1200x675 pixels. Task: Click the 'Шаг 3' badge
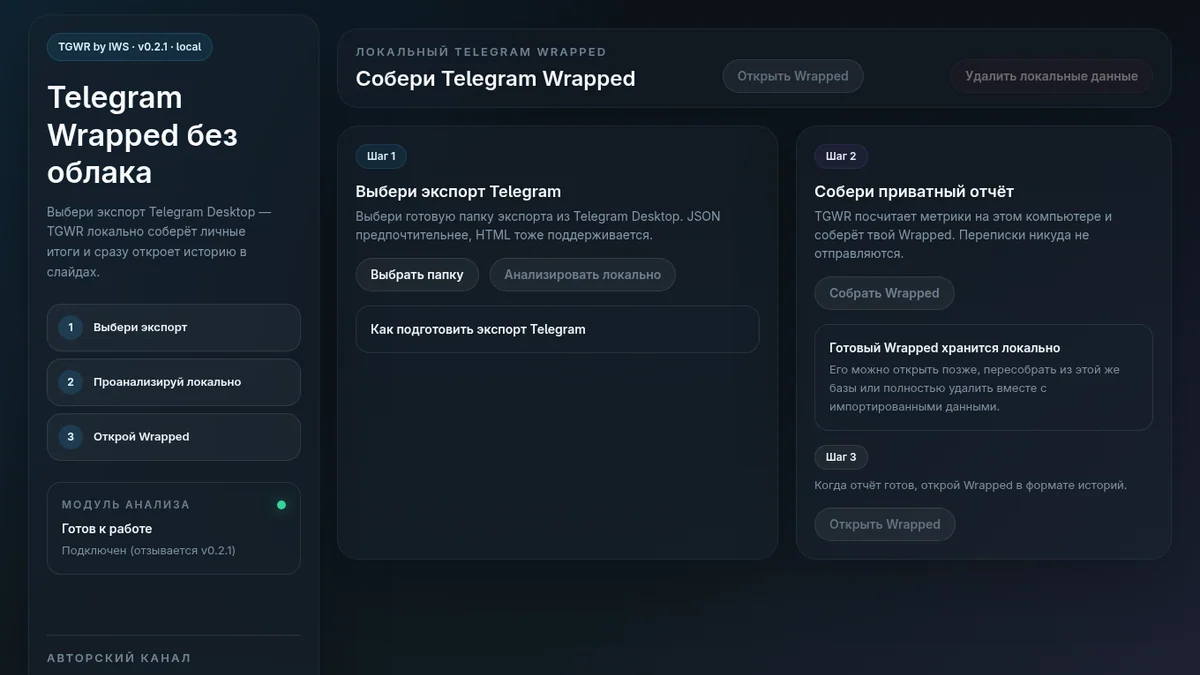841,457
